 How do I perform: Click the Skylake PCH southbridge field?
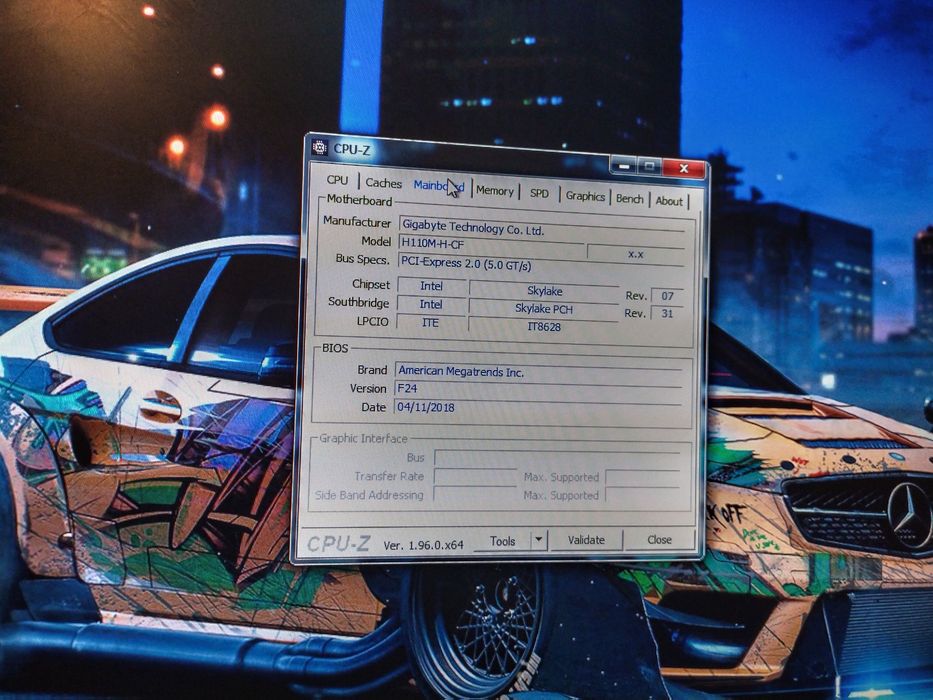544,309
